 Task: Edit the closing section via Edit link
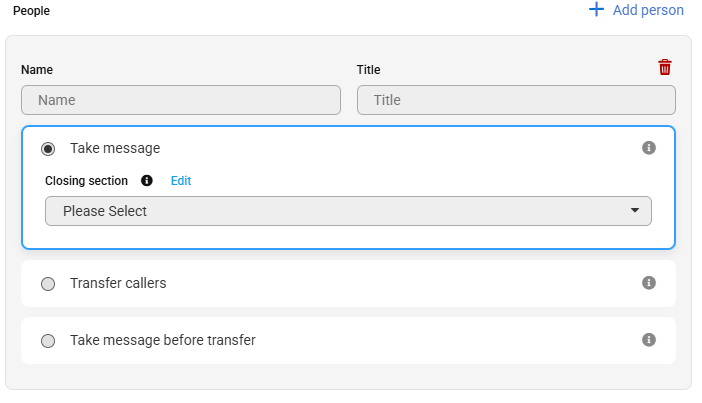point(181,180)
